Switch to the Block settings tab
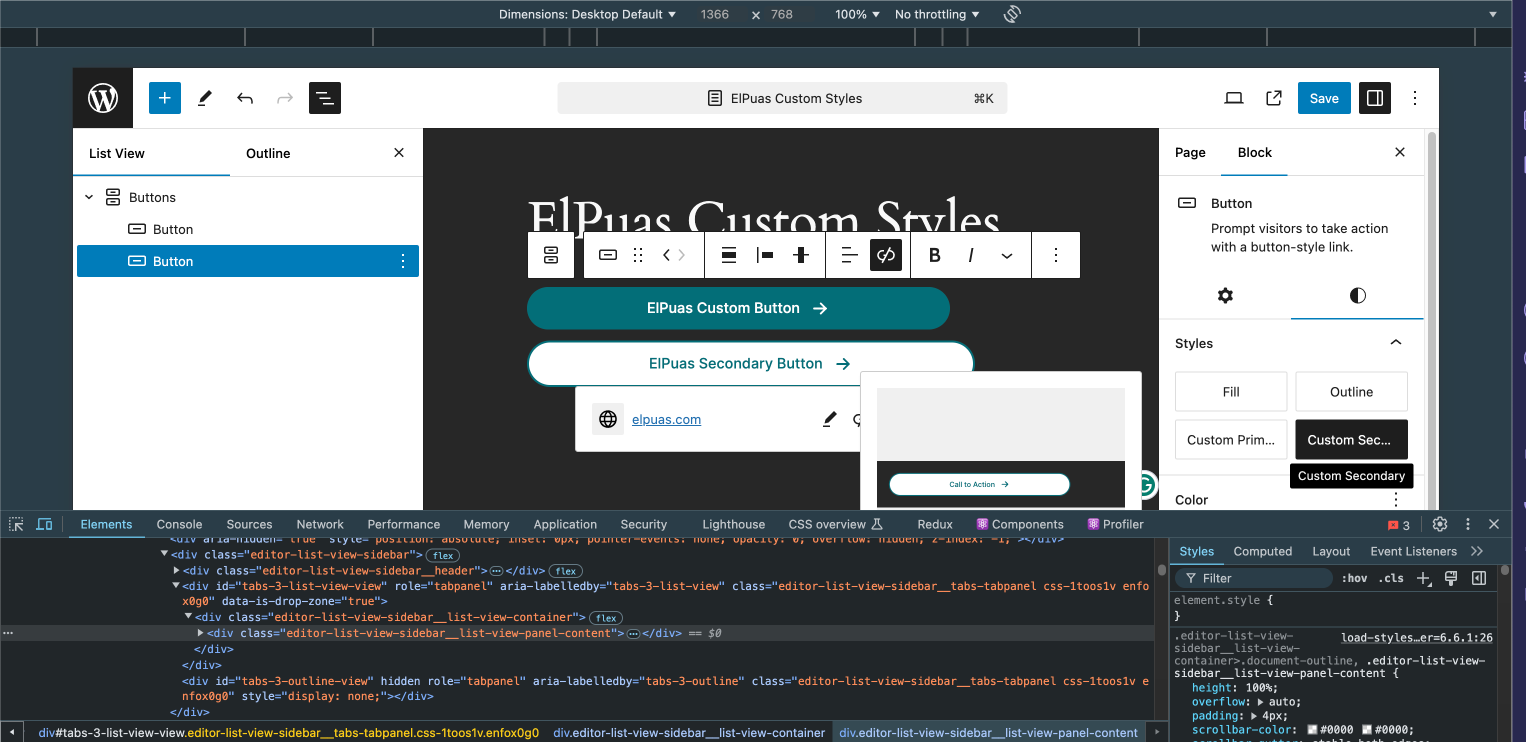This screenshot has width=1526, height=742. (1255, 152)
